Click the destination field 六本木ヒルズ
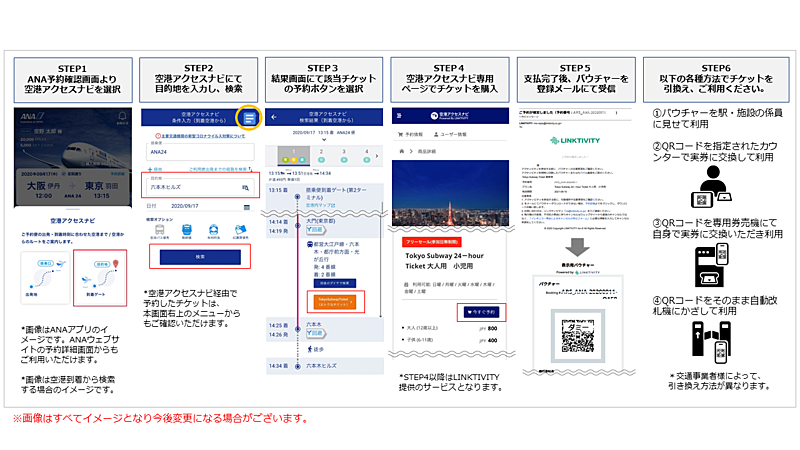This screenshot has height=450, width=800. pyautogui.click(x=200, y=186)
